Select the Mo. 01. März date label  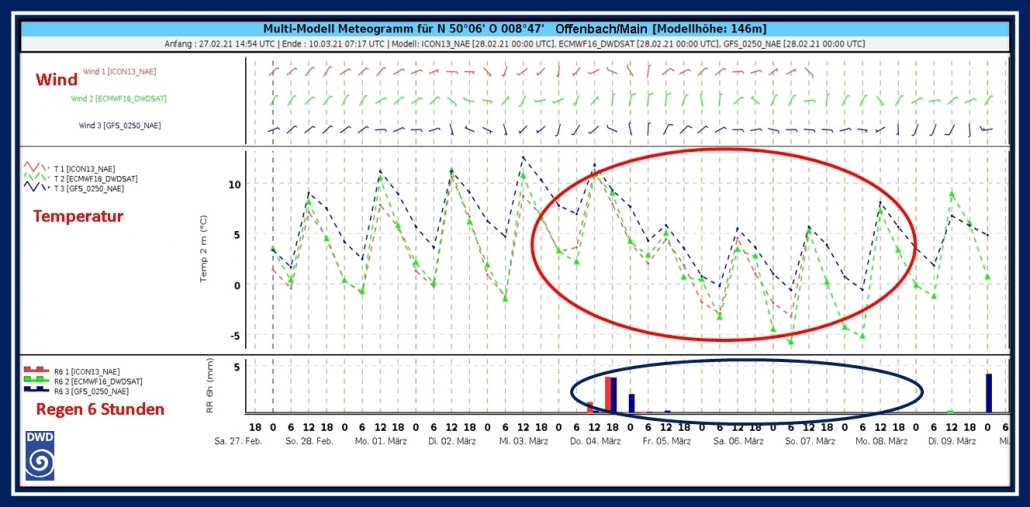[x=380, y=439]
